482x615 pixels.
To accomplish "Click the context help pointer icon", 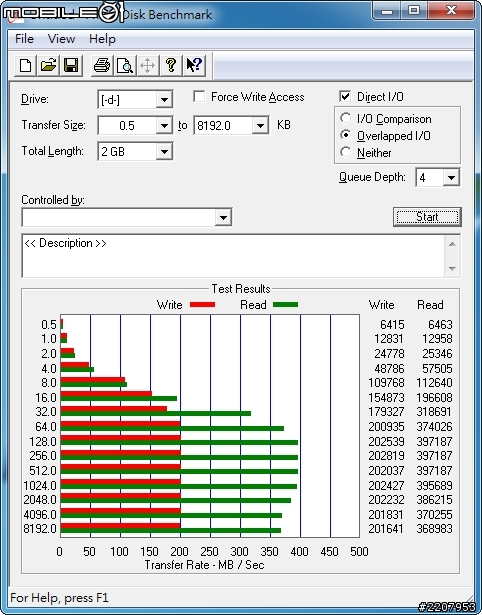I will pyautogui.click(x=194, y=65).
